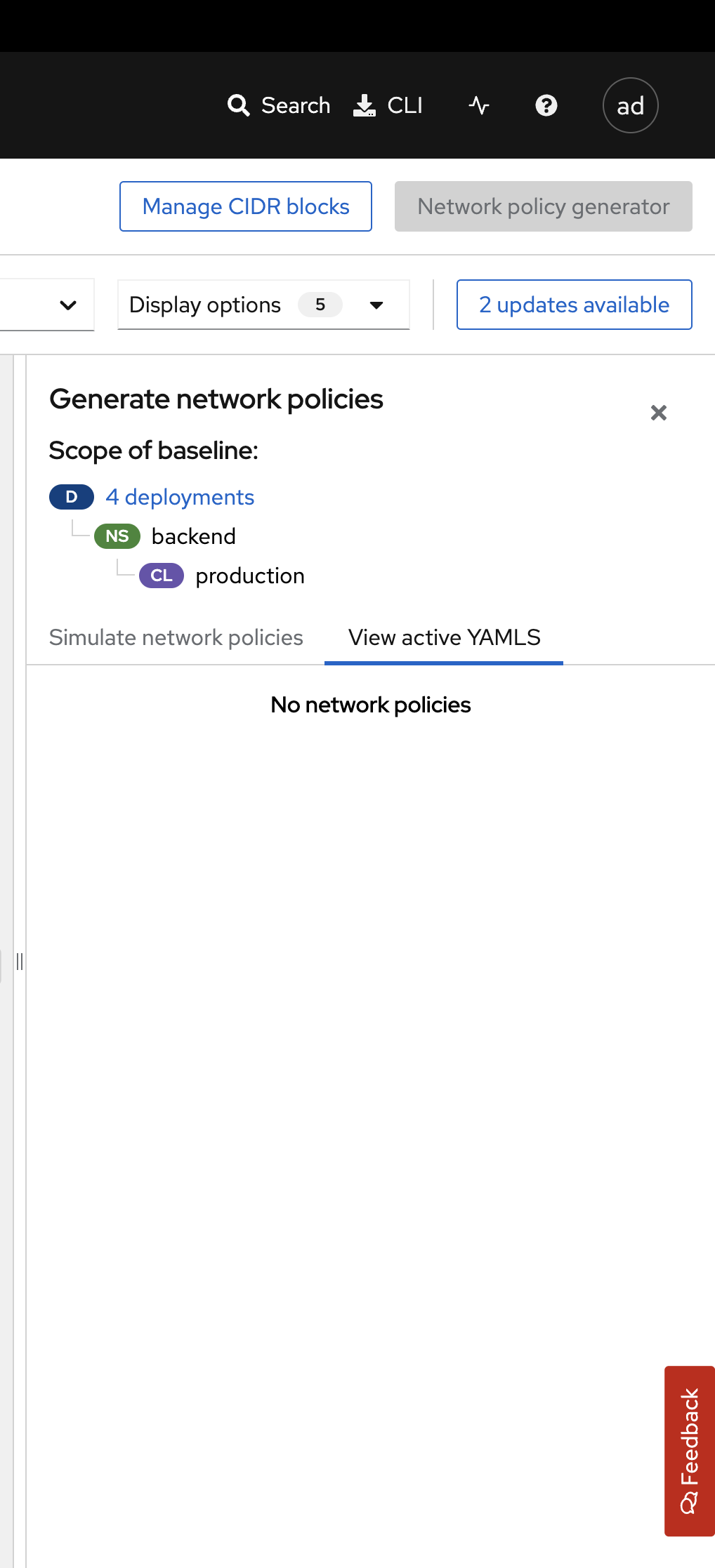Click the purple CL cluster badge
Image resolution: width=715 pixels, height=1568 pixels.
click(162, 576)
